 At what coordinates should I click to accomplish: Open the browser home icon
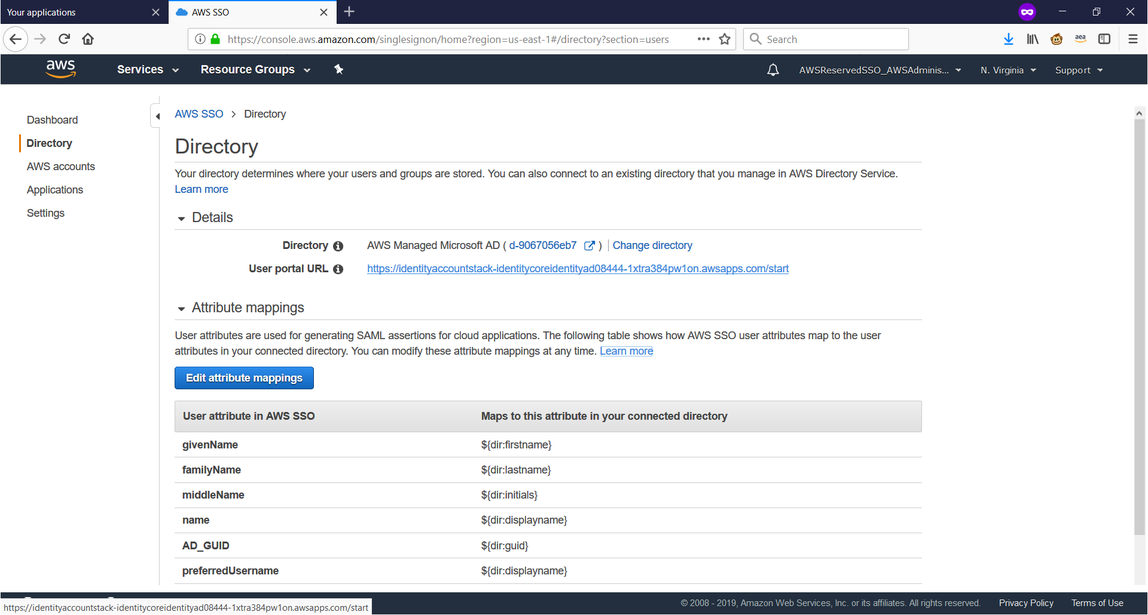tap(88, 39)
